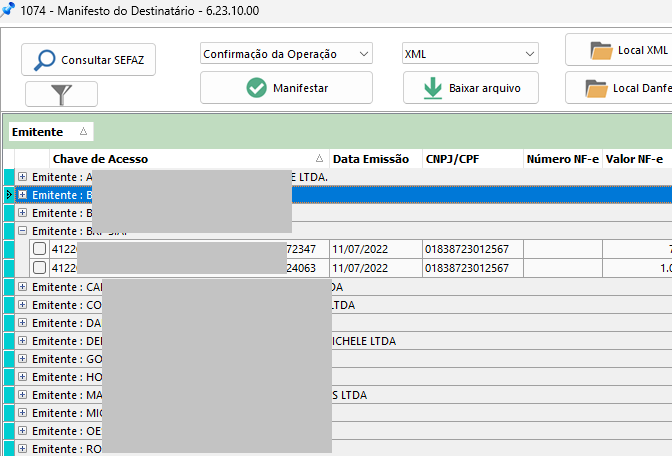Collapse the expanded Emitente group
The width and height of the screenshot is (672, 456).
click(22, 231)
